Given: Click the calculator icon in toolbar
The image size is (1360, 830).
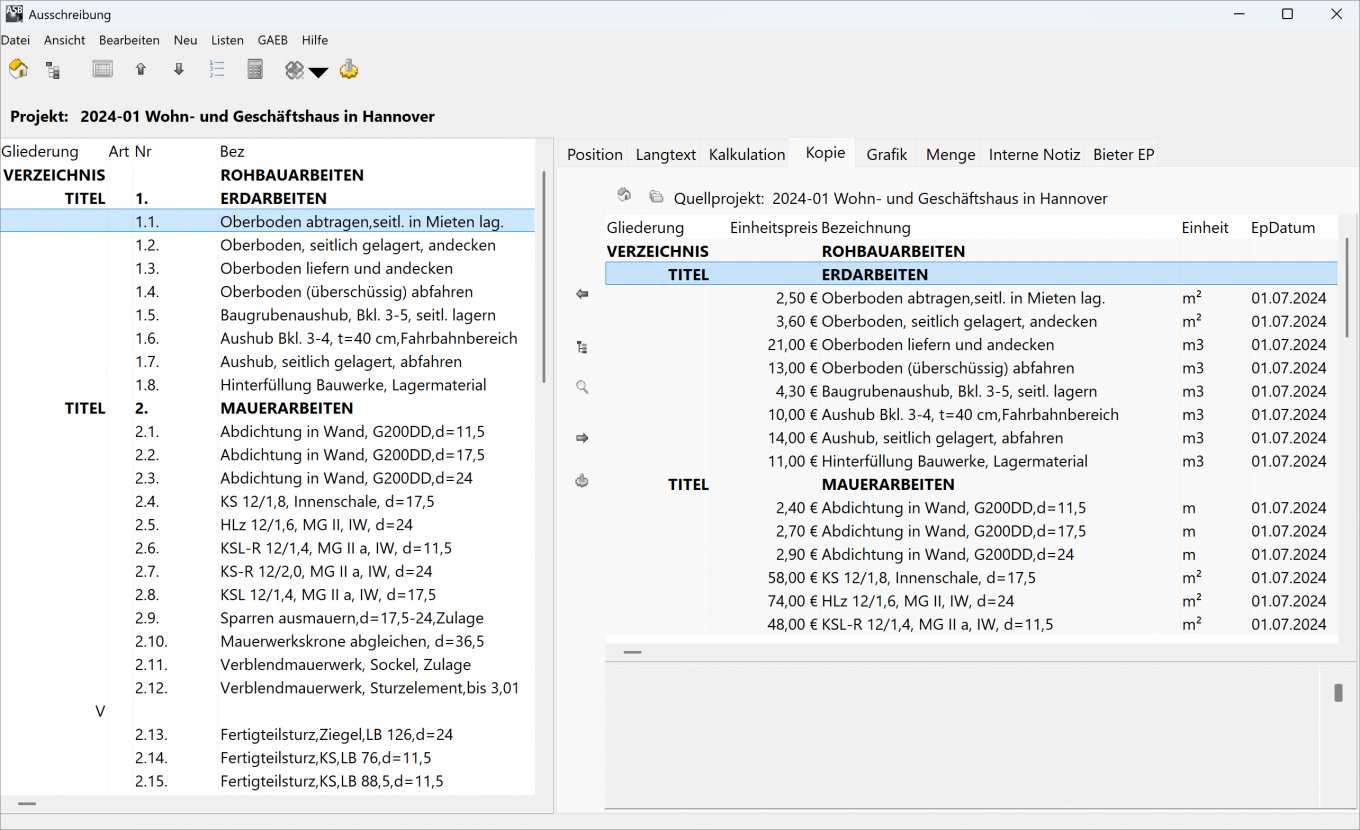Looking at the screenshot, I should [255, 69].
